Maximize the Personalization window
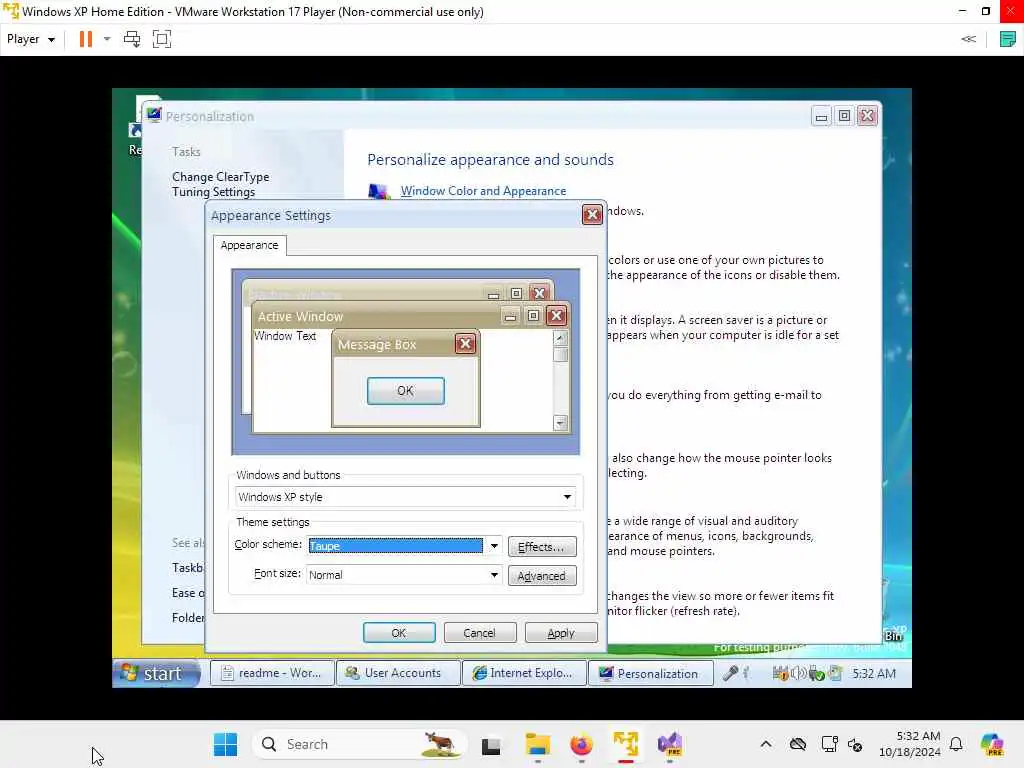This screenshot has width=1024, height=768. [x=844, y=116]
